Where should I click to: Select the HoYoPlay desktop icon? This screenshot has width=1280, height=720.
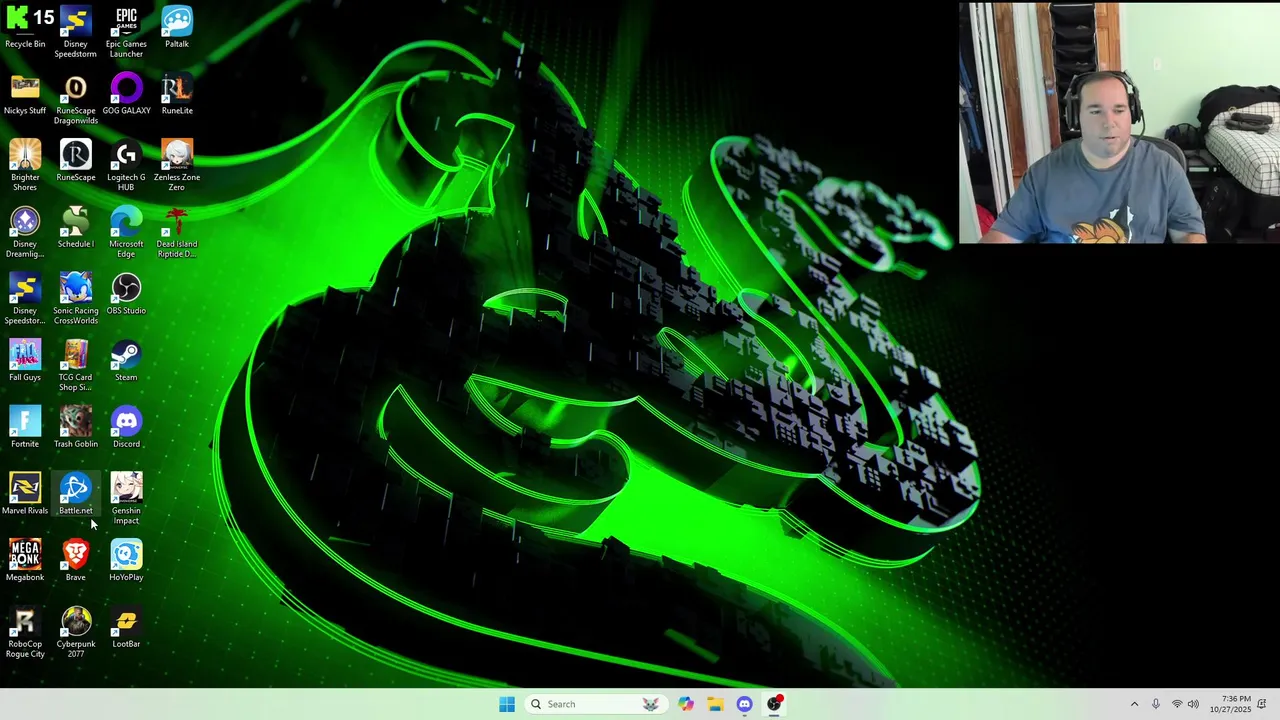pyautogui.click(x=126, y=560)
